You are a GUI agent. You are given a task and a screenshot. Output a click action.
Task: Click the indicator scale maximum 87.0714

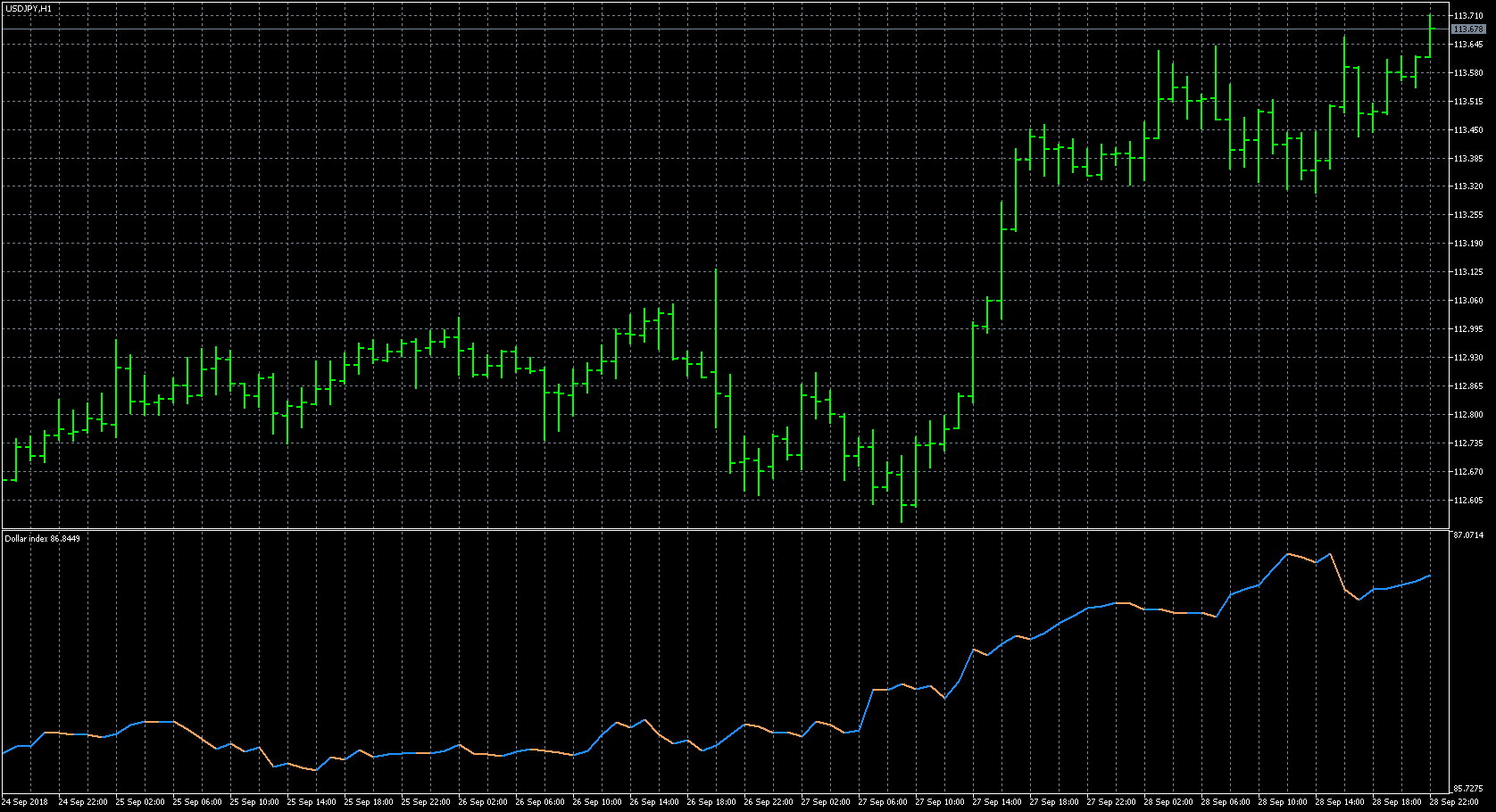point(1468,535)
